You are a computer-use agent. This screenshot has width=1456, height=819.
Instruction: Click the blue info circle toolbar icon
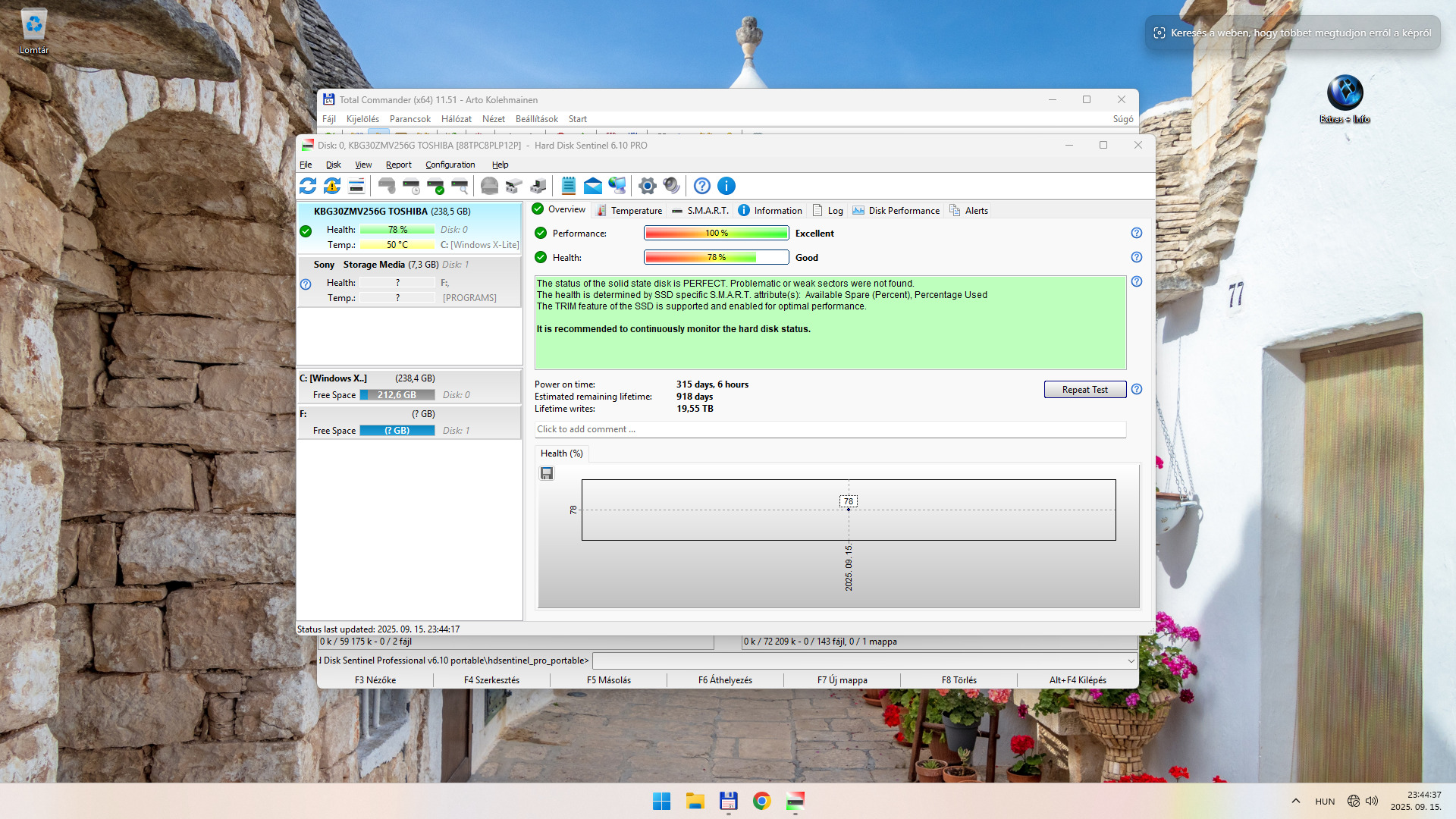726,186
